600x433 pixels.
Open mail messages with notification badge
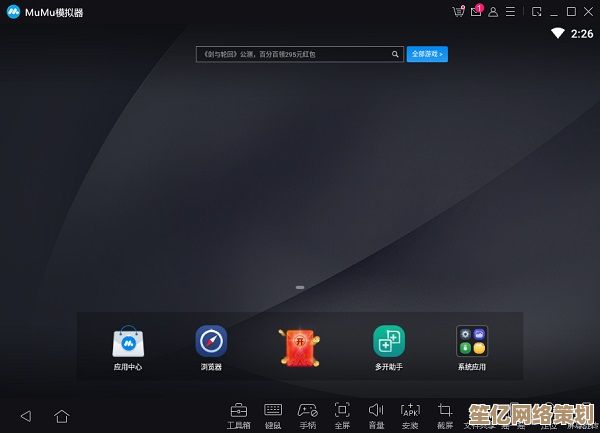click(476, 12)
